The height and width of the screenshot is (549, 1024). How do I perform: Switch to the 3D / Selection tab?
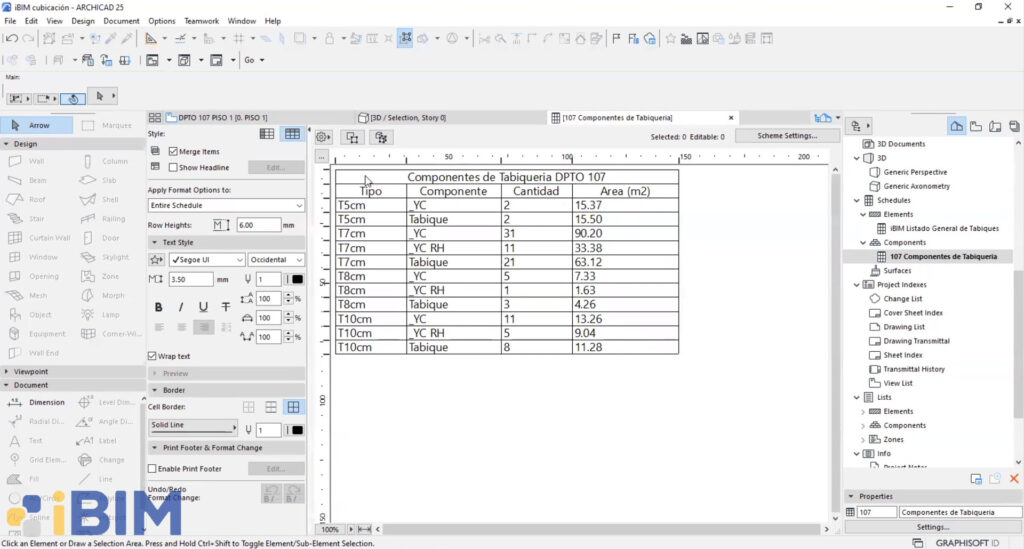[408, 118]
